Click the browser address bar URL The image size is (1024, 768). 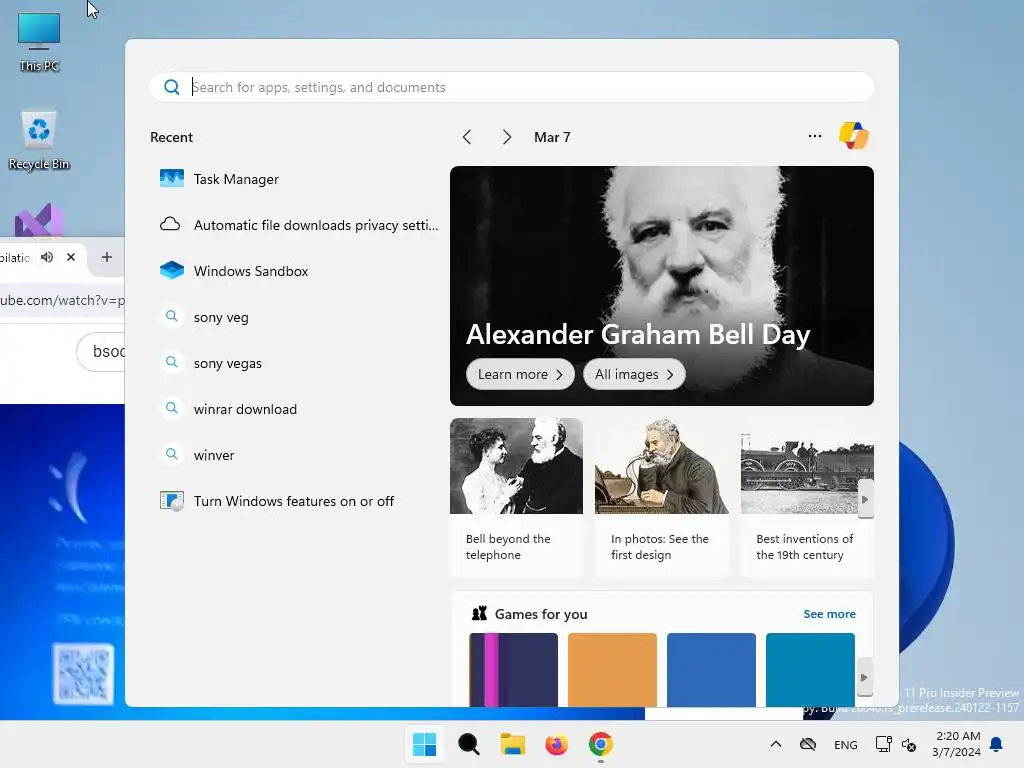click(62, 300)
